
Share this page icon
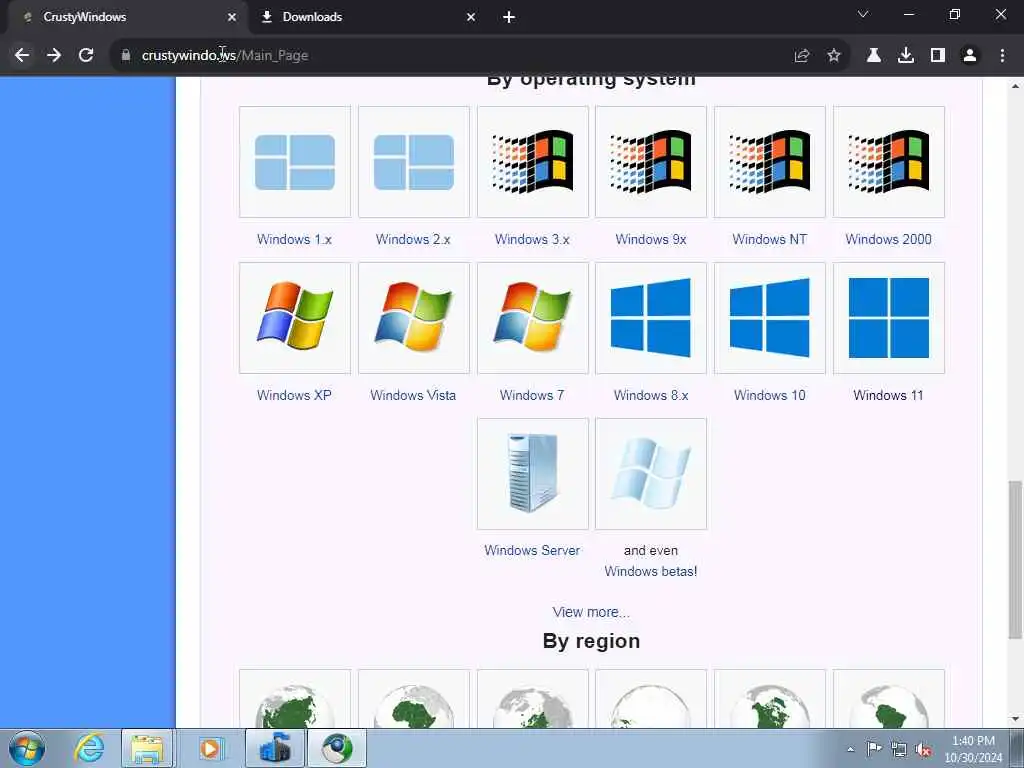coord(802,56)
